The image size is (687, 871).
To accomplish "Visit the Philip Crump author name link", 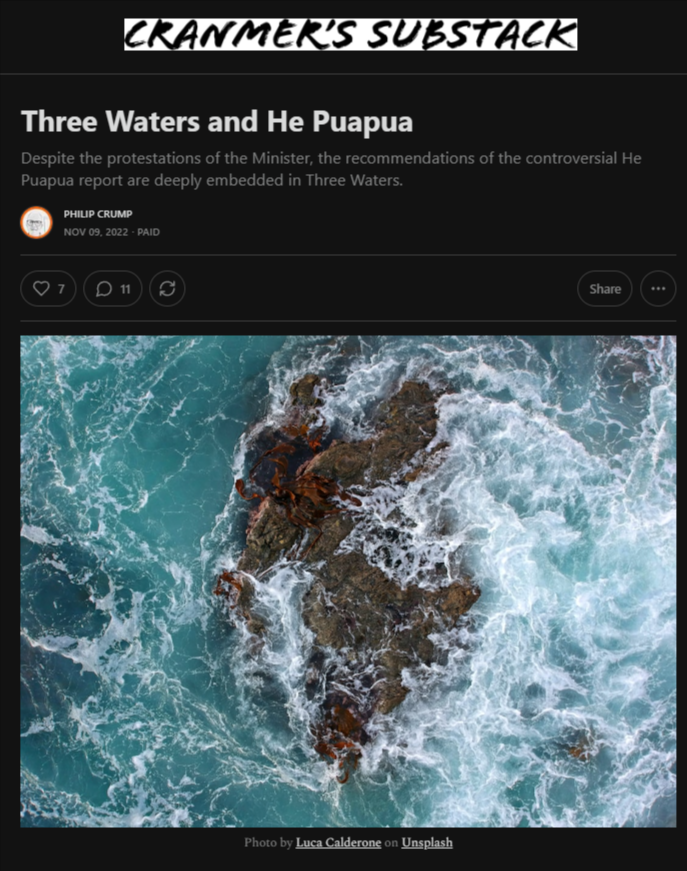I will [98, 214].
